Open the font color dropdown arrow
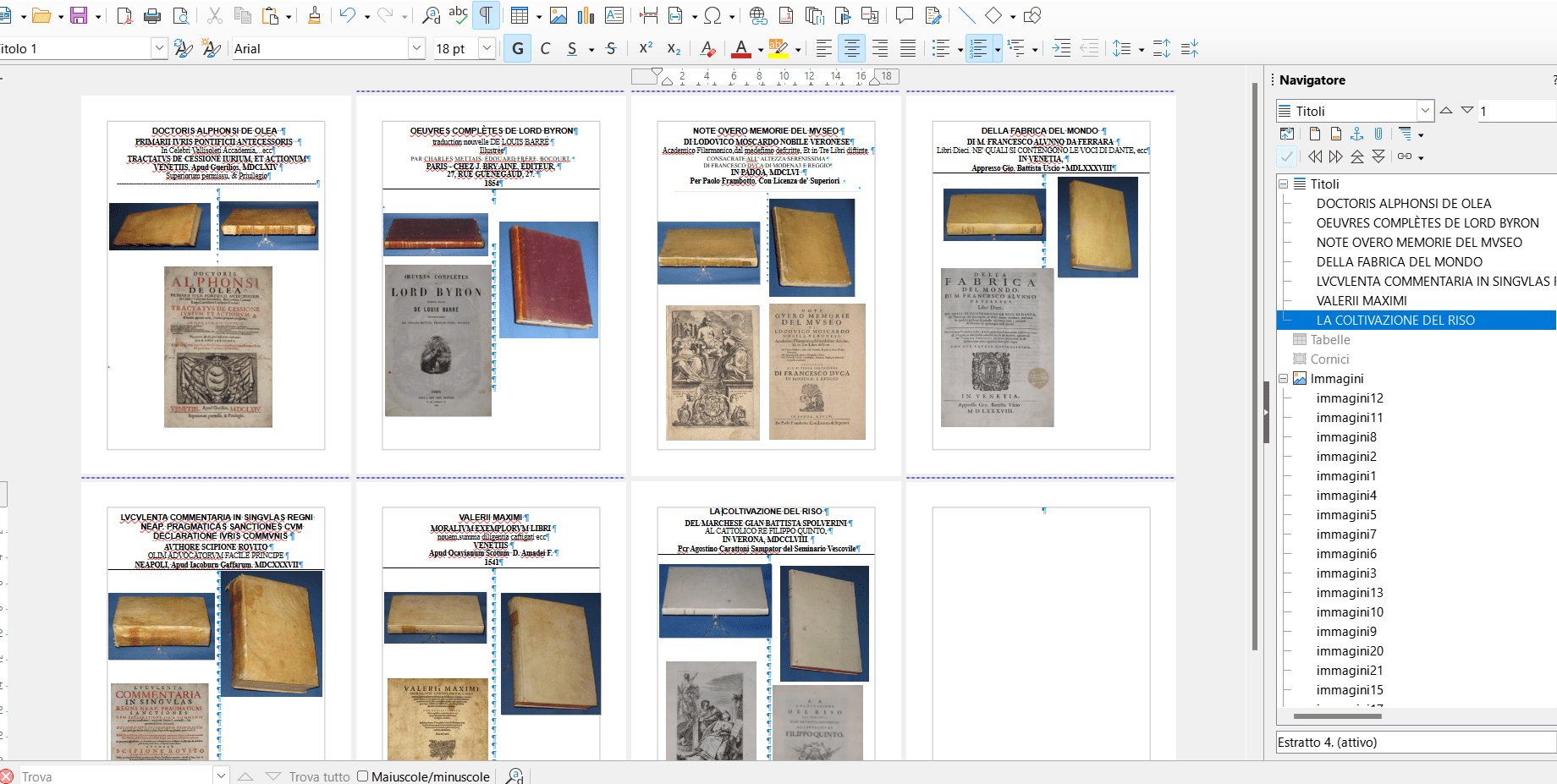Image resolution: width=1557 pixels, height=784 pixels. [761, 49]
